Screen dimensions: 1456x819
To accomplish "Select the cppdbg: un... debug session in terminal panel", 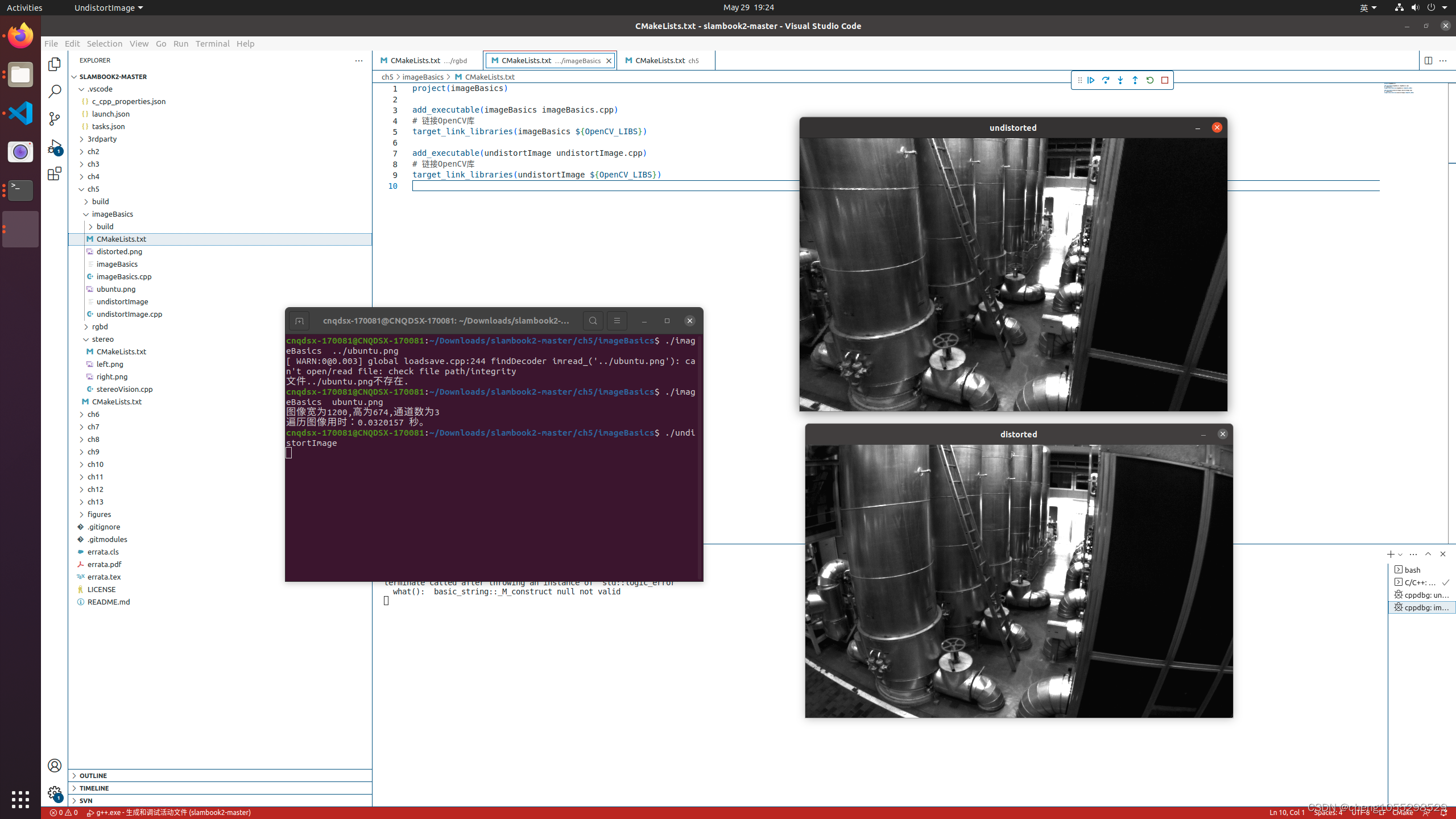I will [1422, 594].
